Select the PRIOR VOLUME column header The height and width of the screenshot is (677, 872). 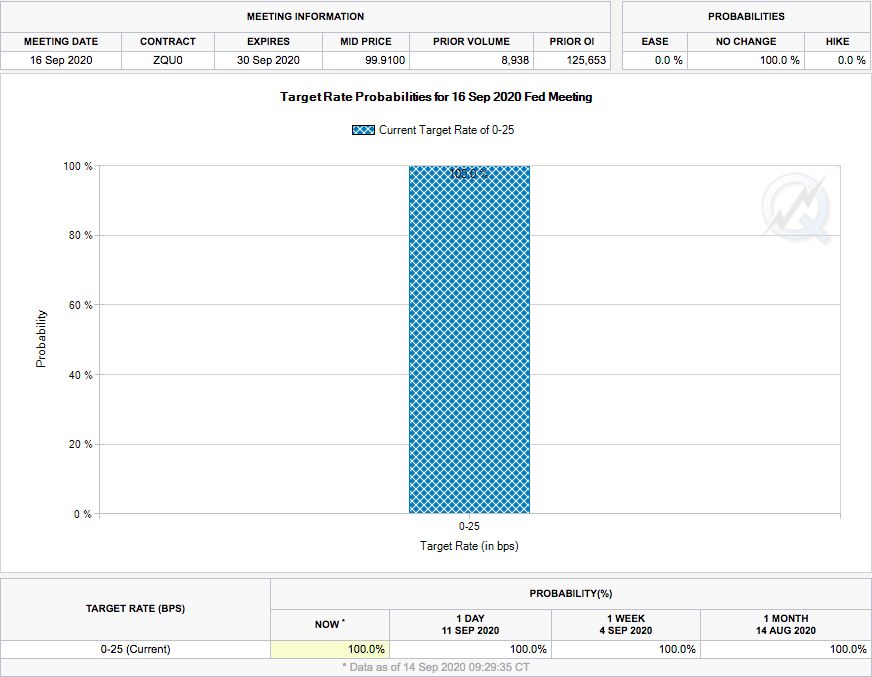click(472, 42)
